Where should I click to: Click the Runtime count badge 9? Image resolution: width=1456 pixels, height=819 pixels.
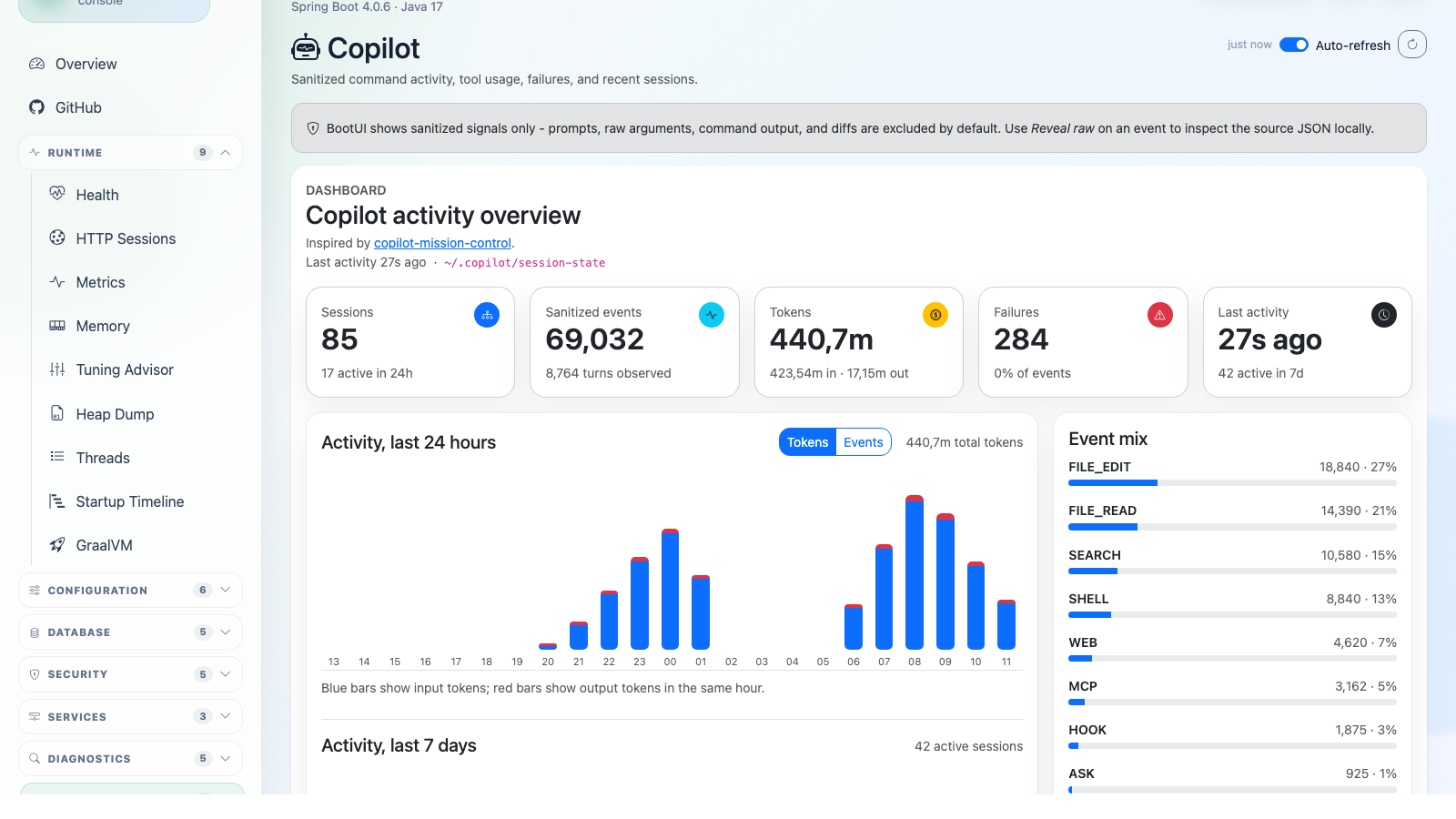tap(203, 153)
